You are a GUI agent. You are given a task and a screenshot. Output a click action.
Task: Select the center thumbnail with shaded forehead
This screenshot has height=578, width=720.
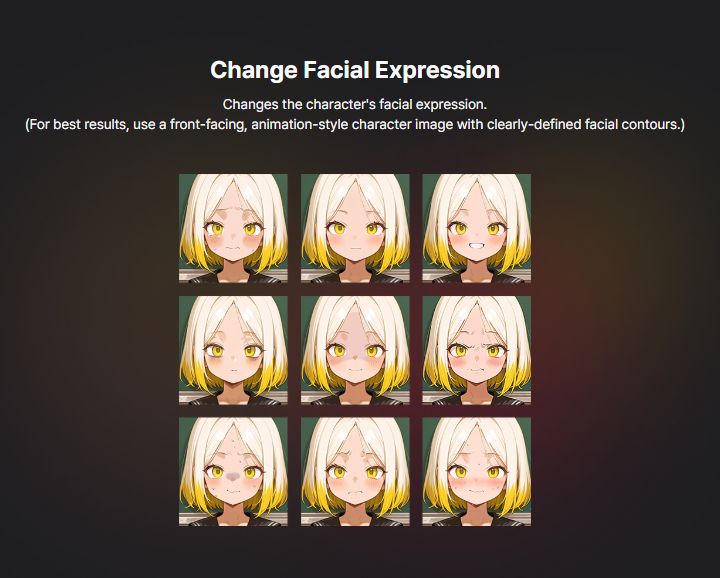(x=355, y=350)
